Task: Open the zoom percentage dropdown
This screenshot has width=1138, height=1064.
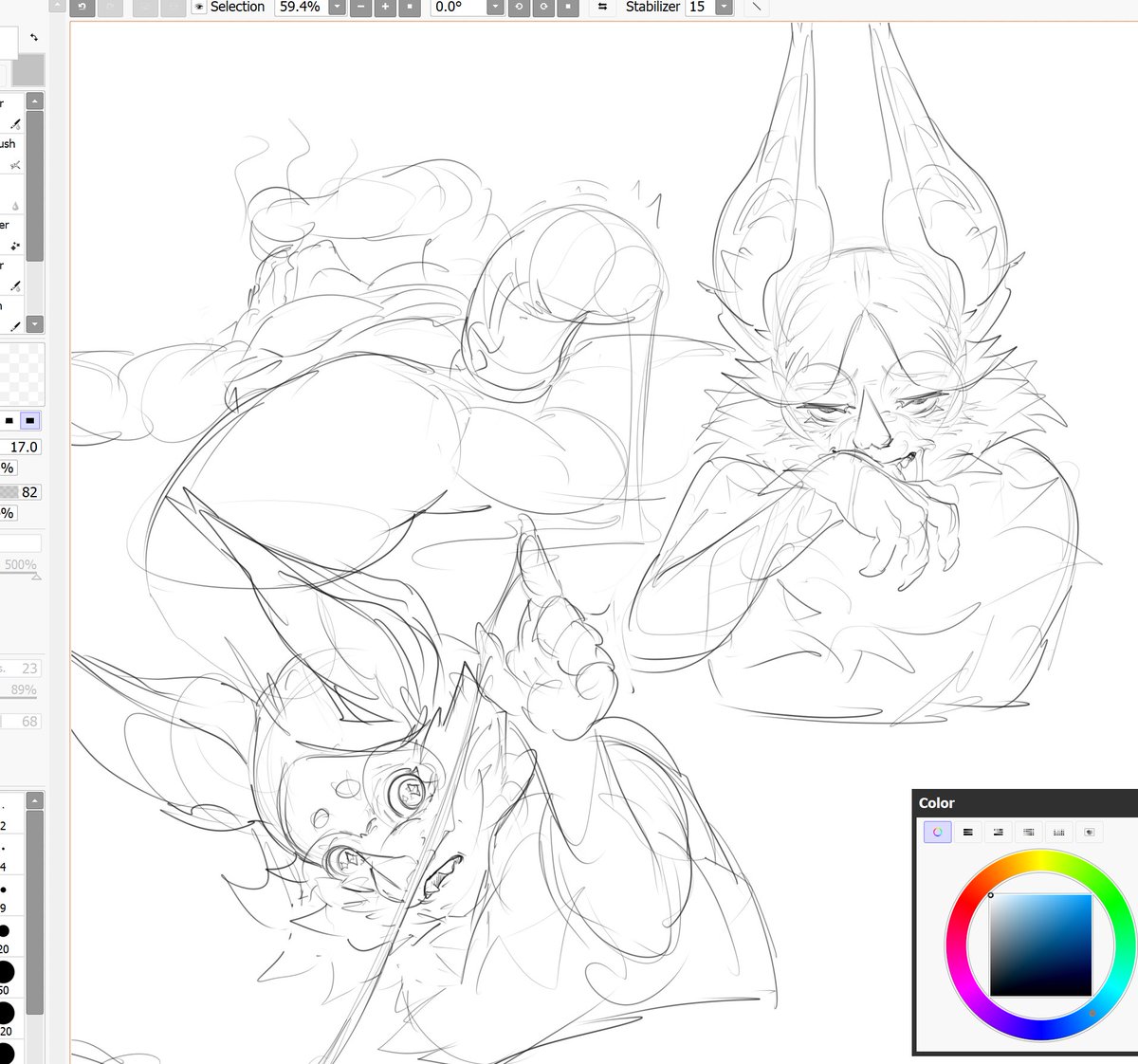Action: (337, 8)
